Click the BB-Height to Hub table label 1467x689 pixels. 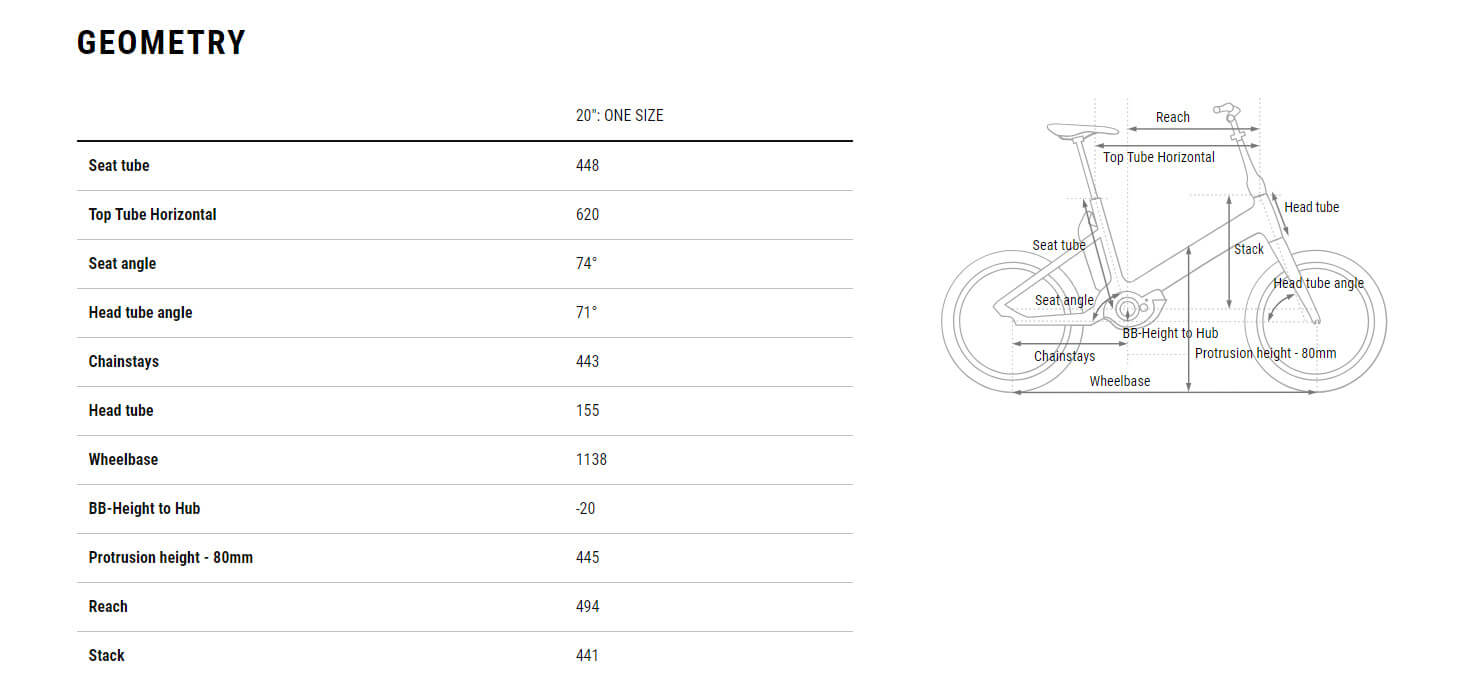point(144,508)
